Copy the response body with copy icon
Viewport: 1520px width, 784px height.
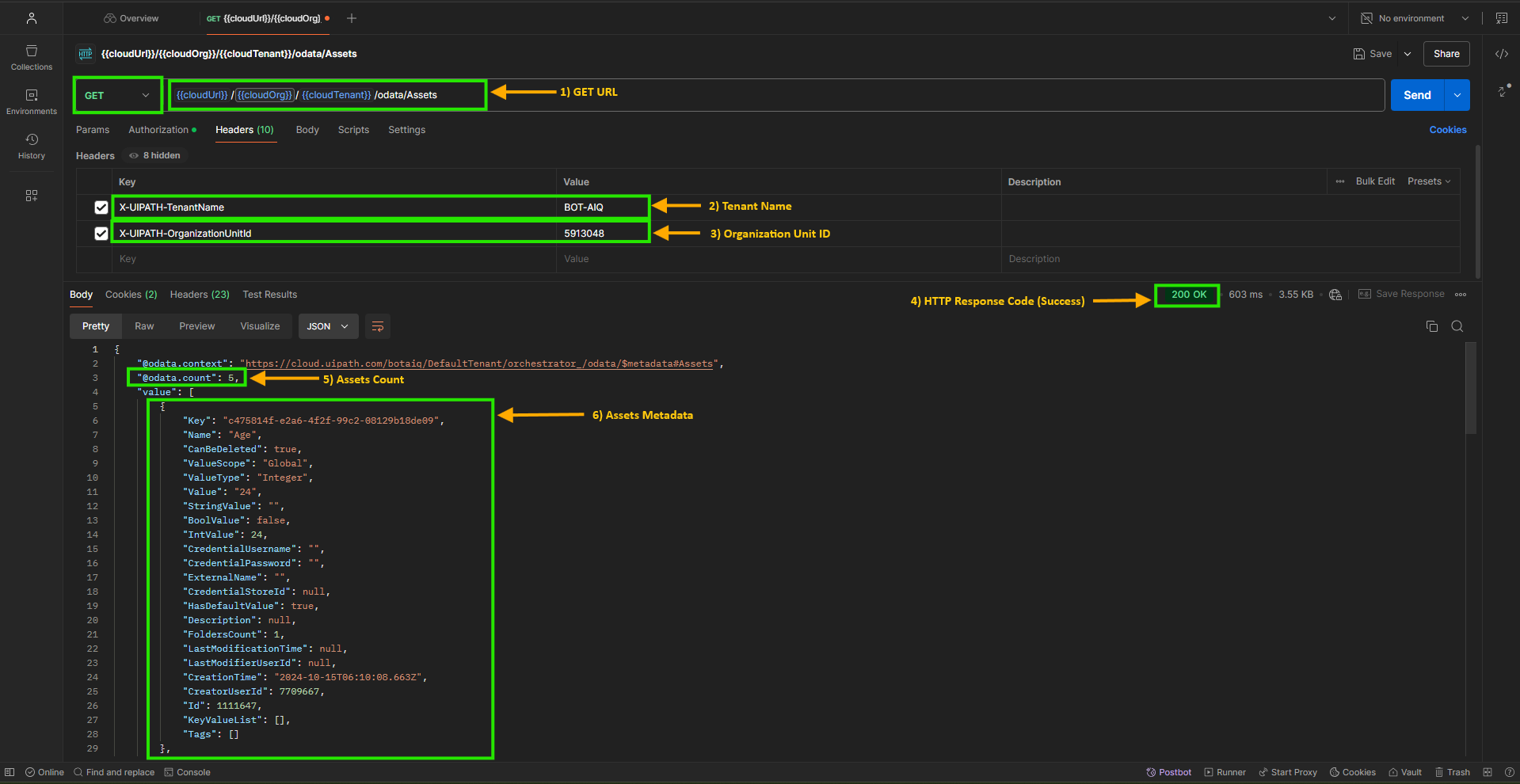click(x=1432, y=326)
